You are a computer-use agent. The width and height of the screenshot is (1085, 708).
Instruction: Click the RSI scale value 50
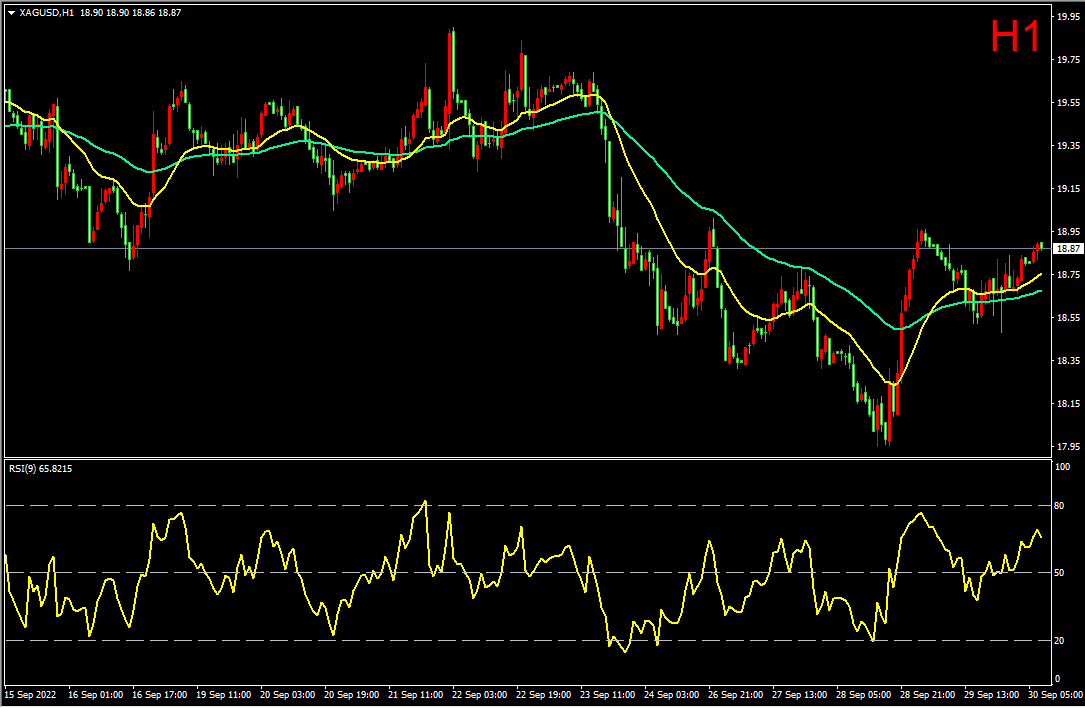tap(1059, 573)
